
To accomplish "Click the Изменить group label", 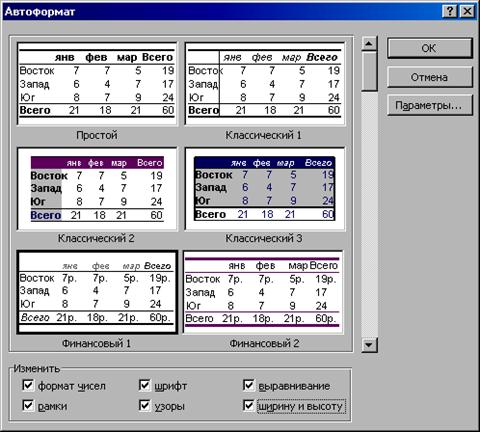I will (37, 369).
